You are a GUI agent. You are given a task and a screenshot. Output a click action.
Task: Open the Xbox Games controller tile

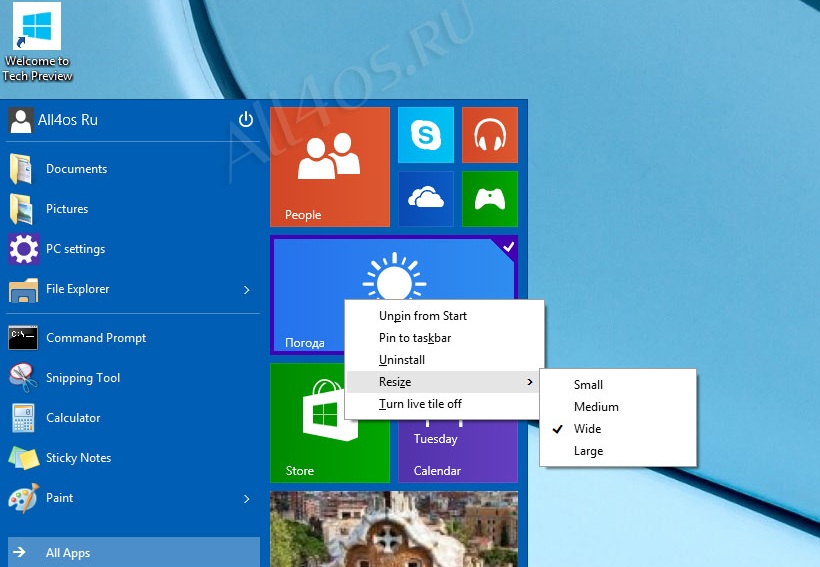coord(489,199)
